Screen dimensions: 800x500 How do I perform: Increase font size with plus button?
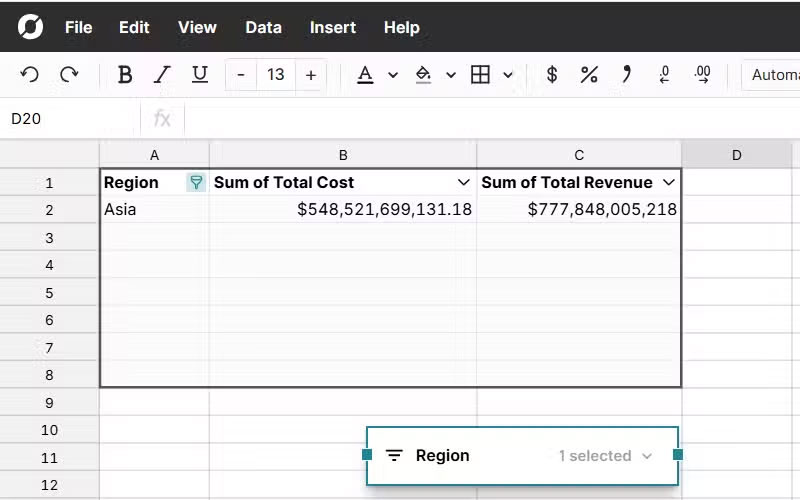[x=311, y=75]
